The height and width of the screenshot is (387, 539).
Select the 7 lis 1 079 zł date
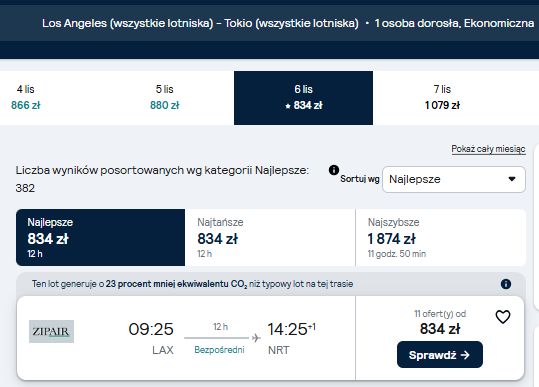(442, 98)
